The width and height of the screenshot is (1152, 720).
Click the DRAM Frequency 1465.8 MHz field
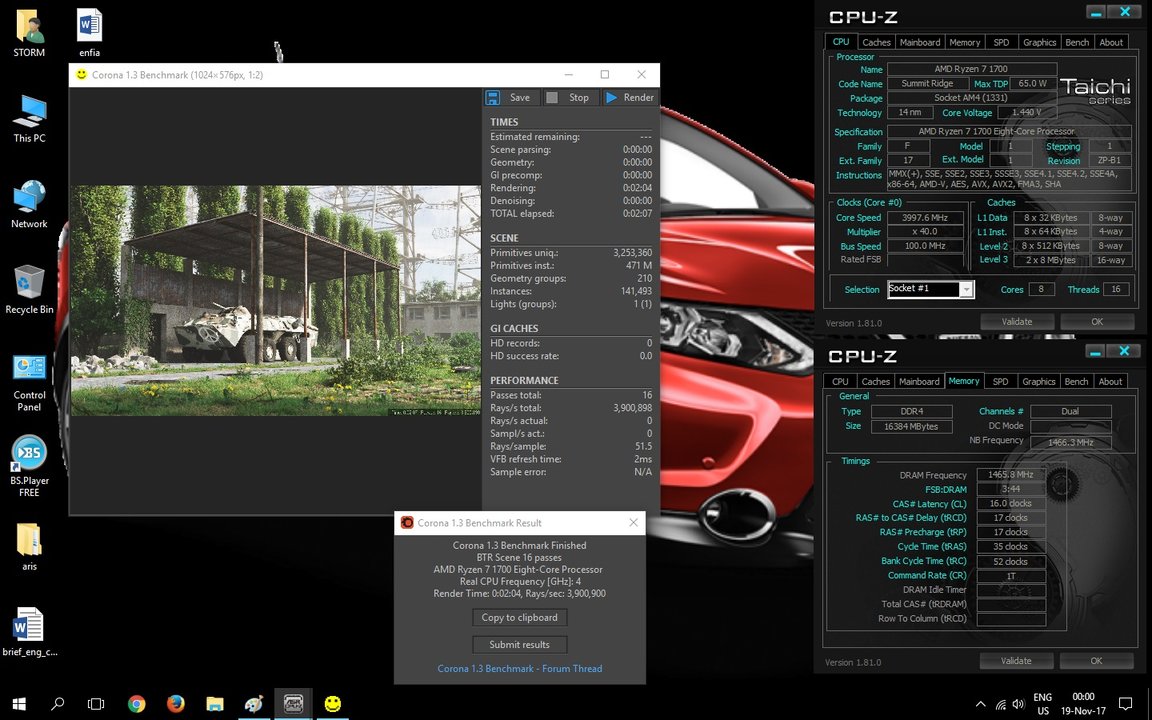point(1011,475)
